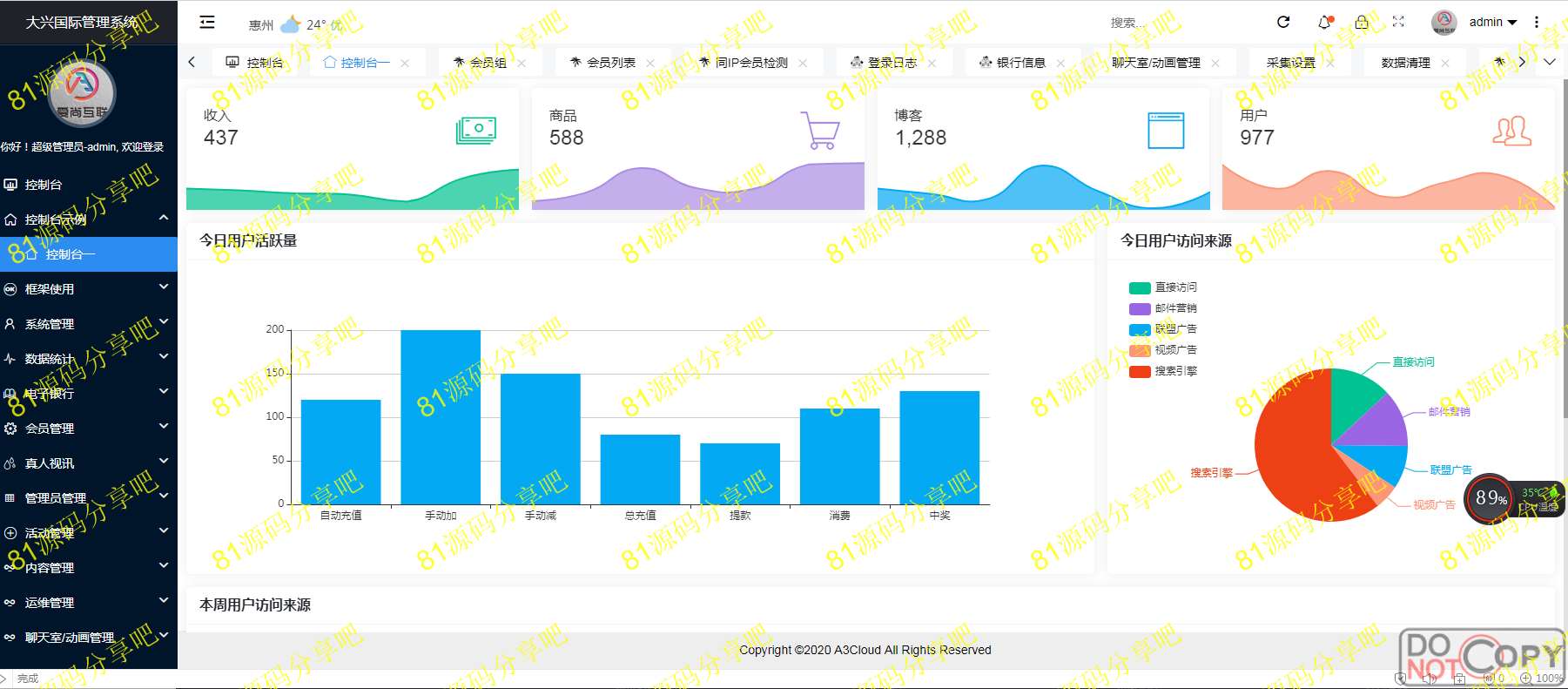This screenshot has width=1568, height=689.
Task: Open notifications via the bell icon
Action: (x=1324, y=23)
